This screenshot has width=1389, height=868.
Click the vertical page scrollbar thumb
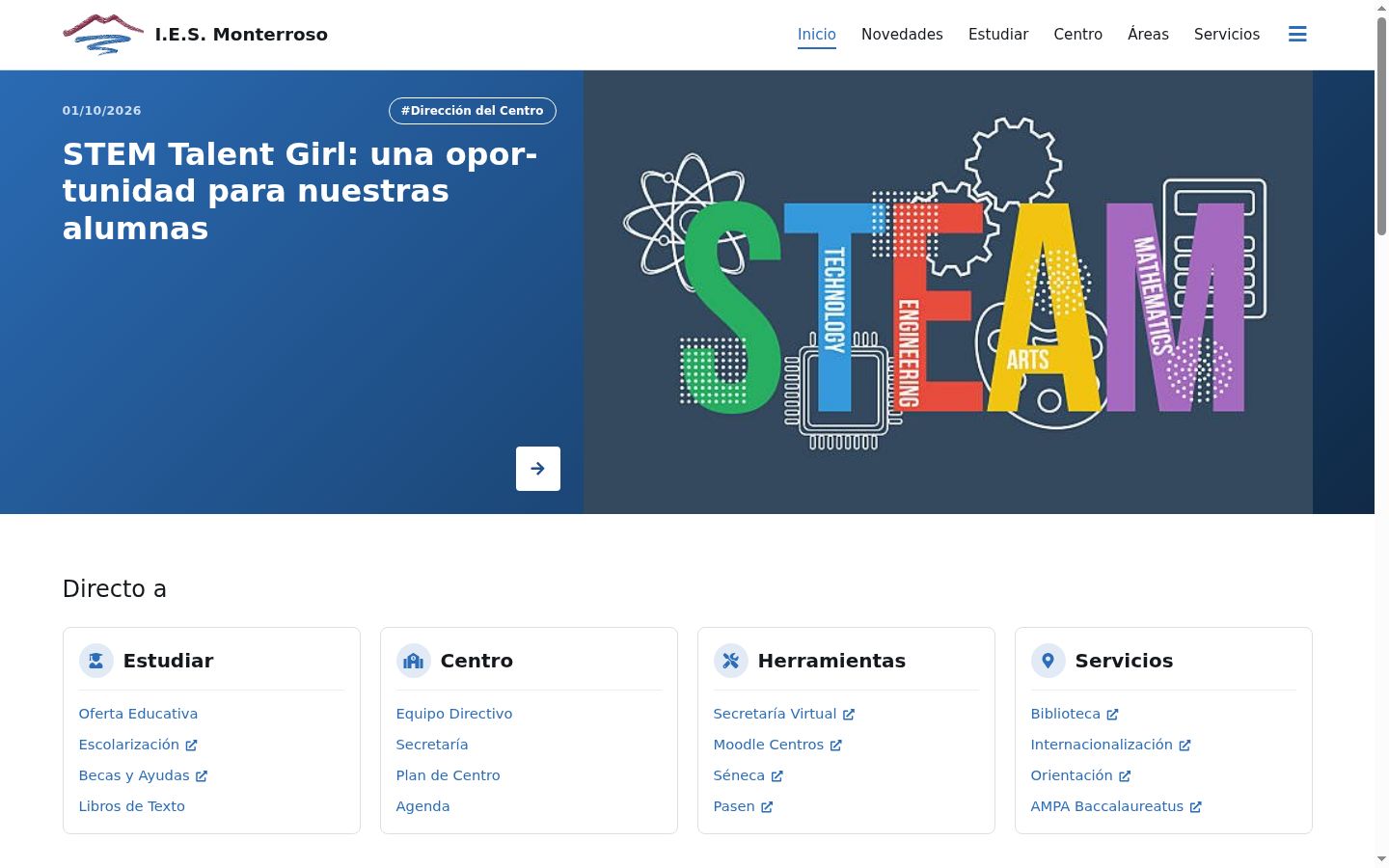coord(1381,125)
